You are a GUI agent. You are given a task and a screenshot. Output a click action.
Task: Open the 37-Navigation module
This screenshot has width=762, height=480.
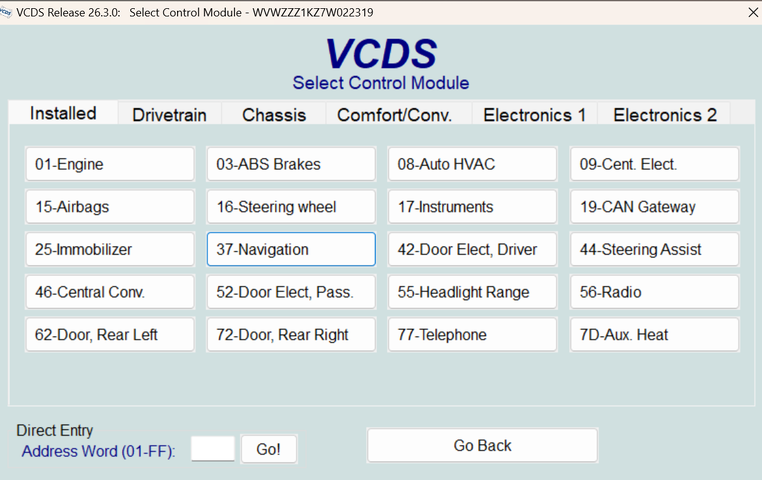point(291,249)
